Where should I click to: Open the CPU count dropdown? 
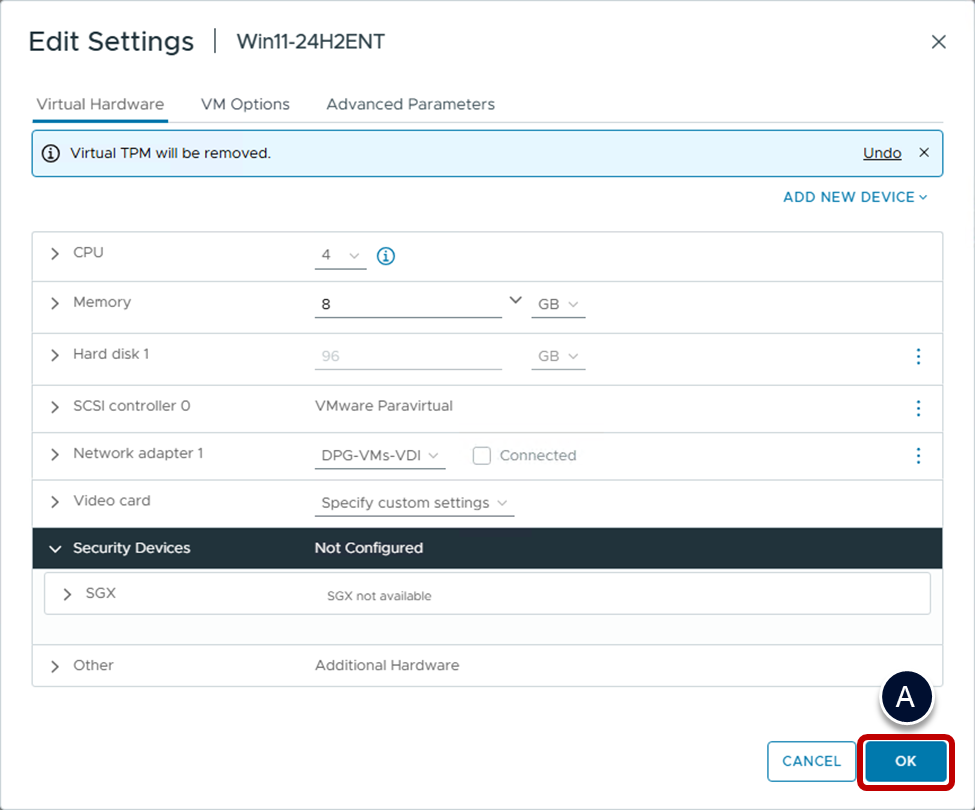(x=340, y=256)
